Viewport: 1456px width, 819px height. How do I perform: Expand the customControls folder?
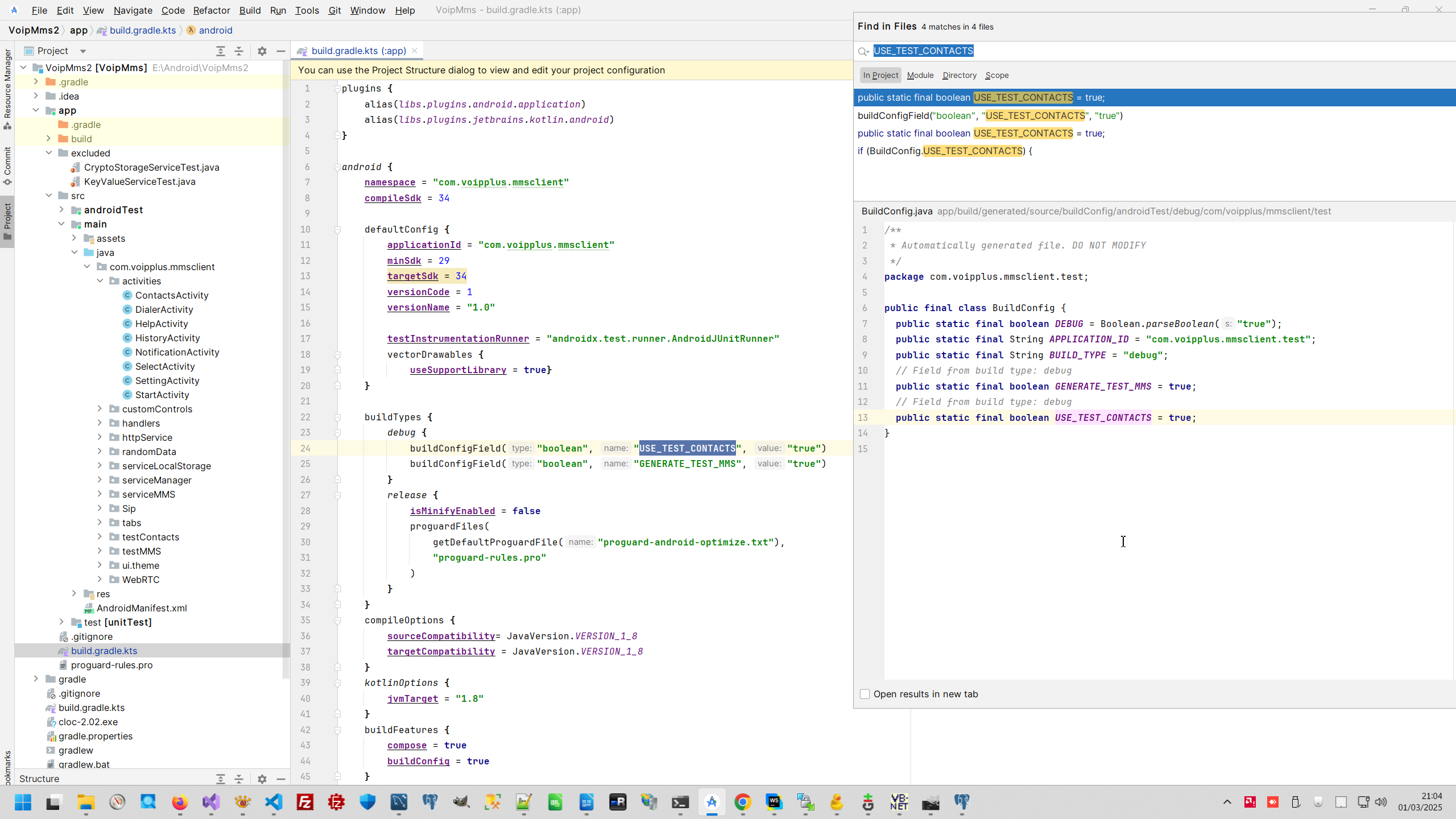coord(100,408)
